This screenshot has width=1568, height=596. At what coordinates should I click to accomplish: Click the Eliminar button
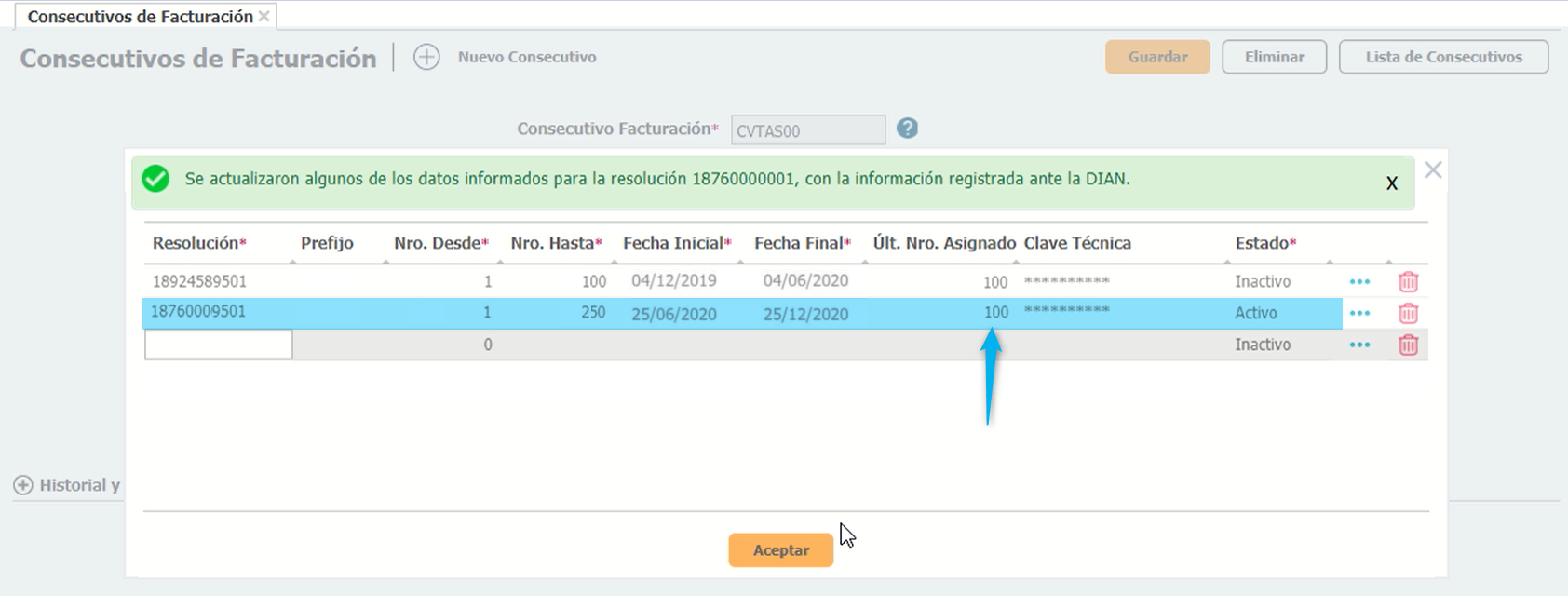pos(1274,57)
